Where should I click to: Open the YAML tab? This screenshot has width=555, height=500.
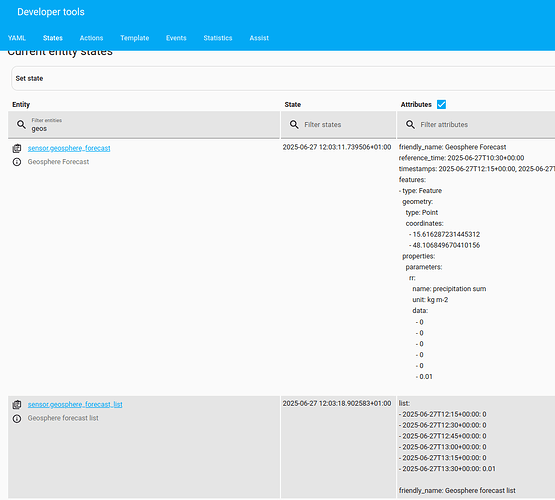[x=17, y=38]
